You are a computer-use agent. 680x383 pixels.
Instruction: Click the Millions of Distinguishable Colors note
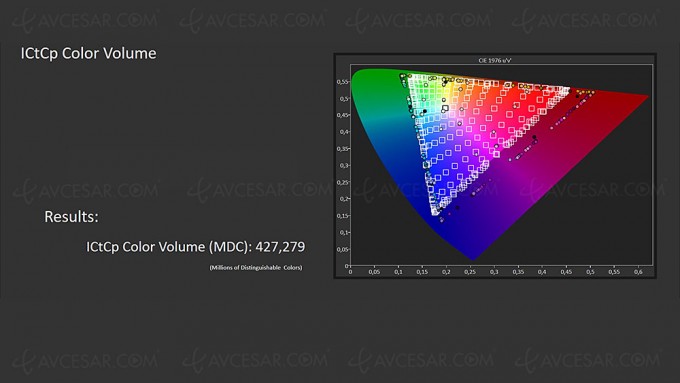(x=256, y=268)
